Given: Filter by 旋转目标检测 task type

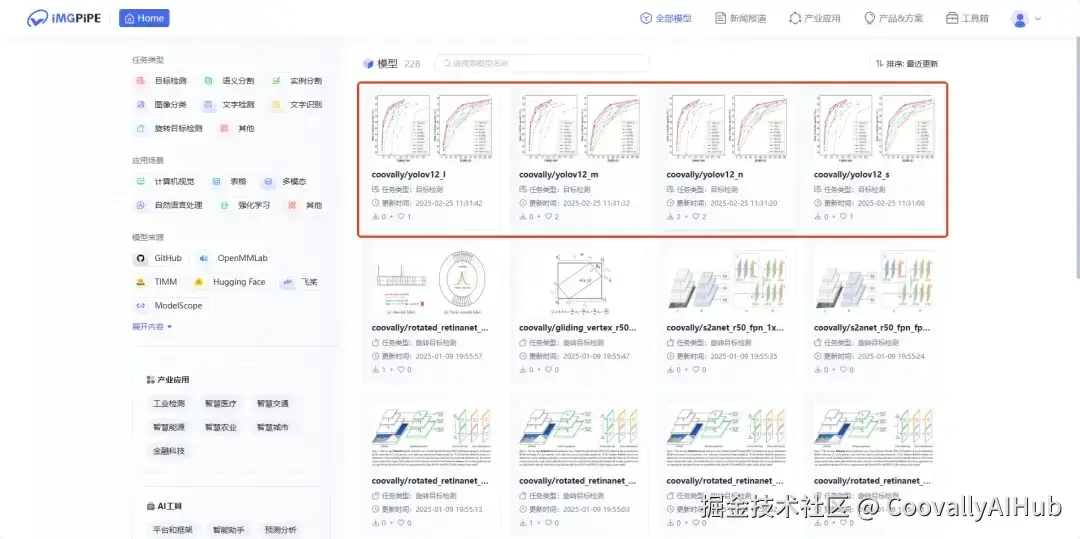Looking at the screenshot, I should pyautogui.click(x=169, y=128).
